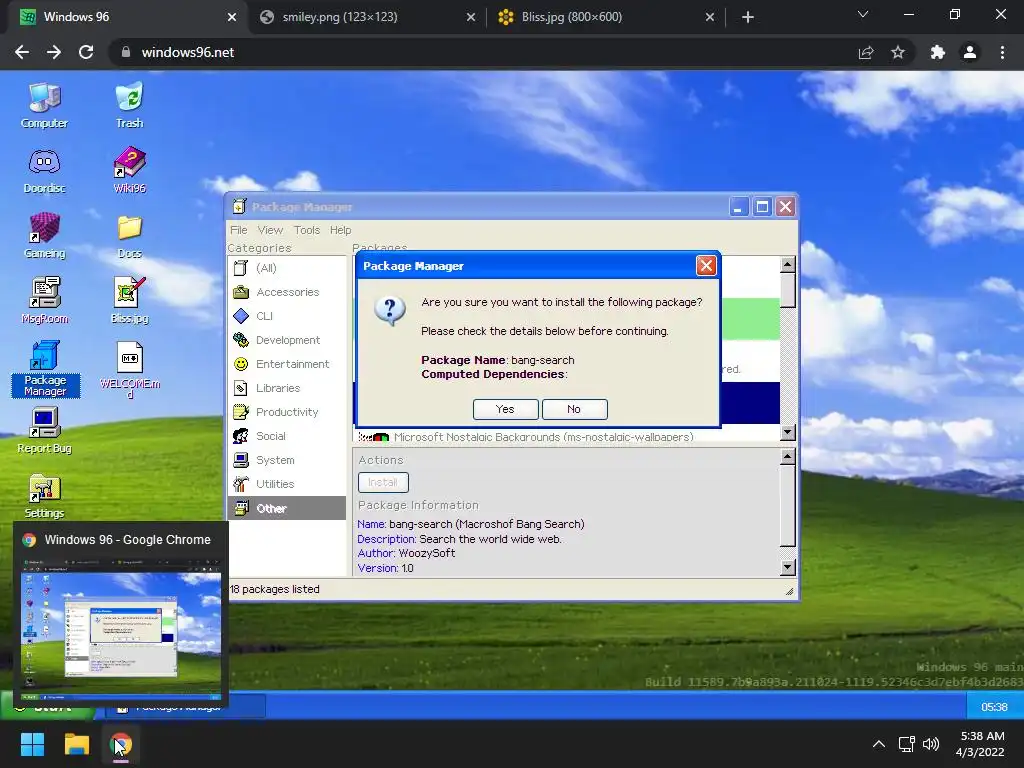Select the (All) category
The height and width of the screenshot is (768, 1024).
[287, 268]
